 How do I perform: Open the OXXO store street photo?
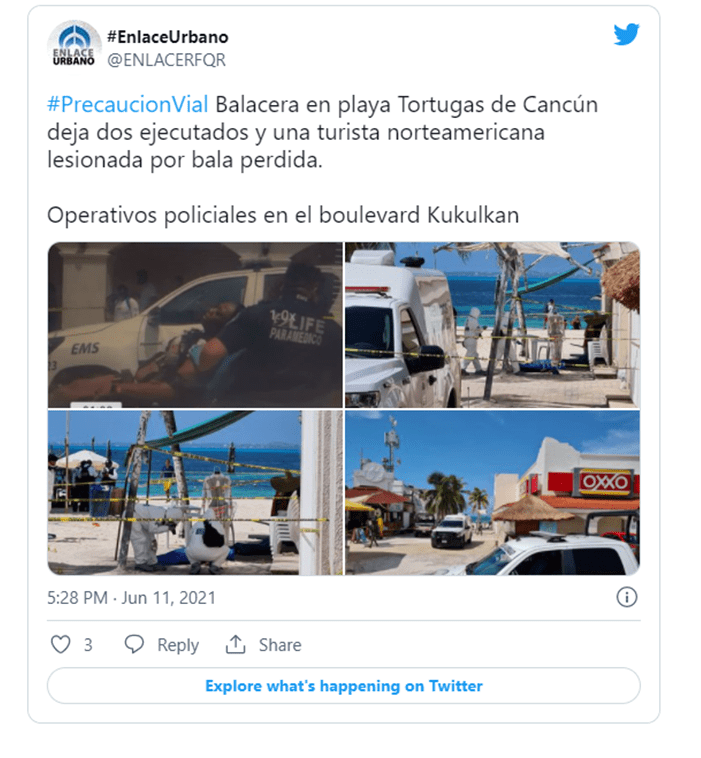tap(493, 493)
